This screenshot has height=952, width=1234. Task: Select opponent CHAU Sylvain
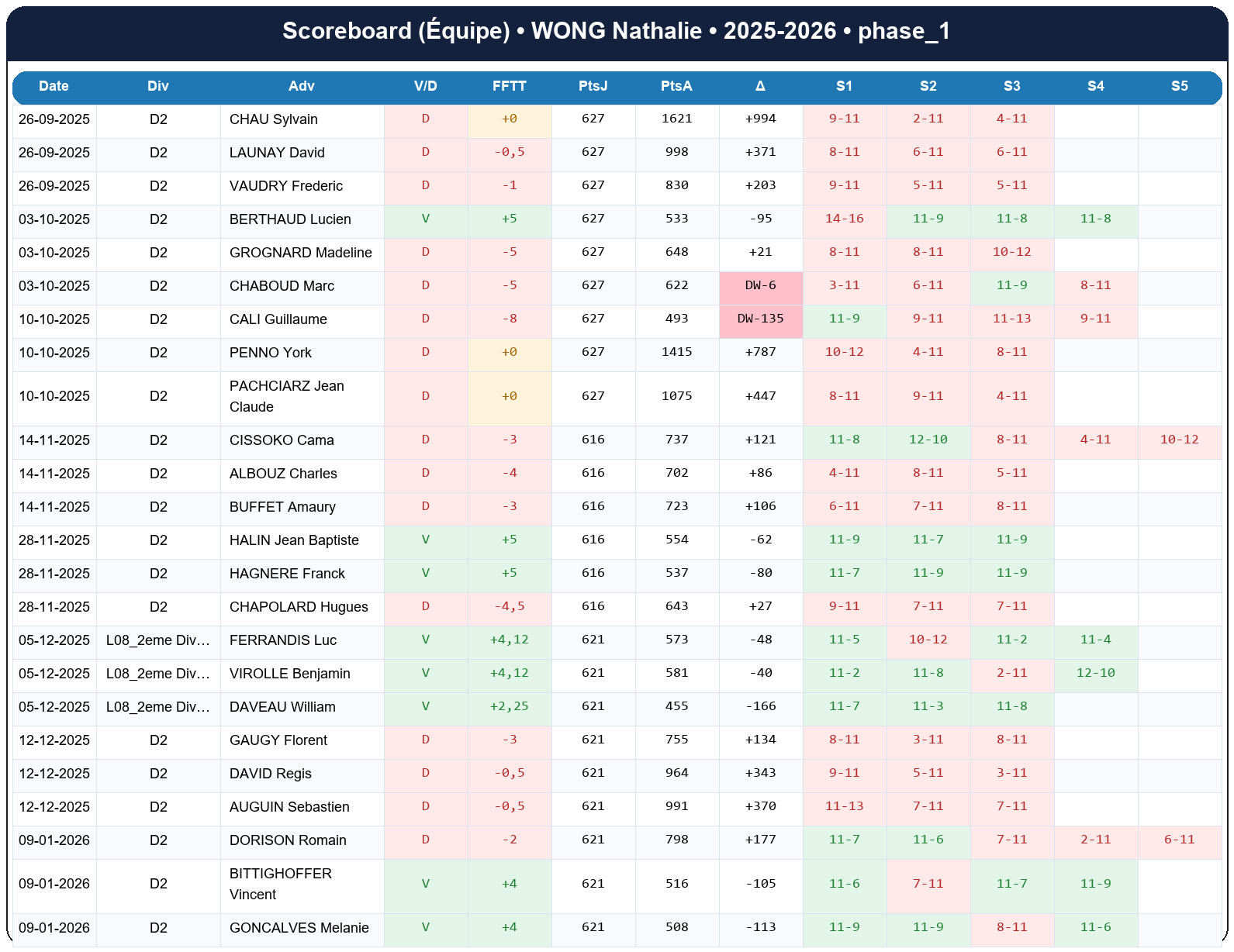274,119
